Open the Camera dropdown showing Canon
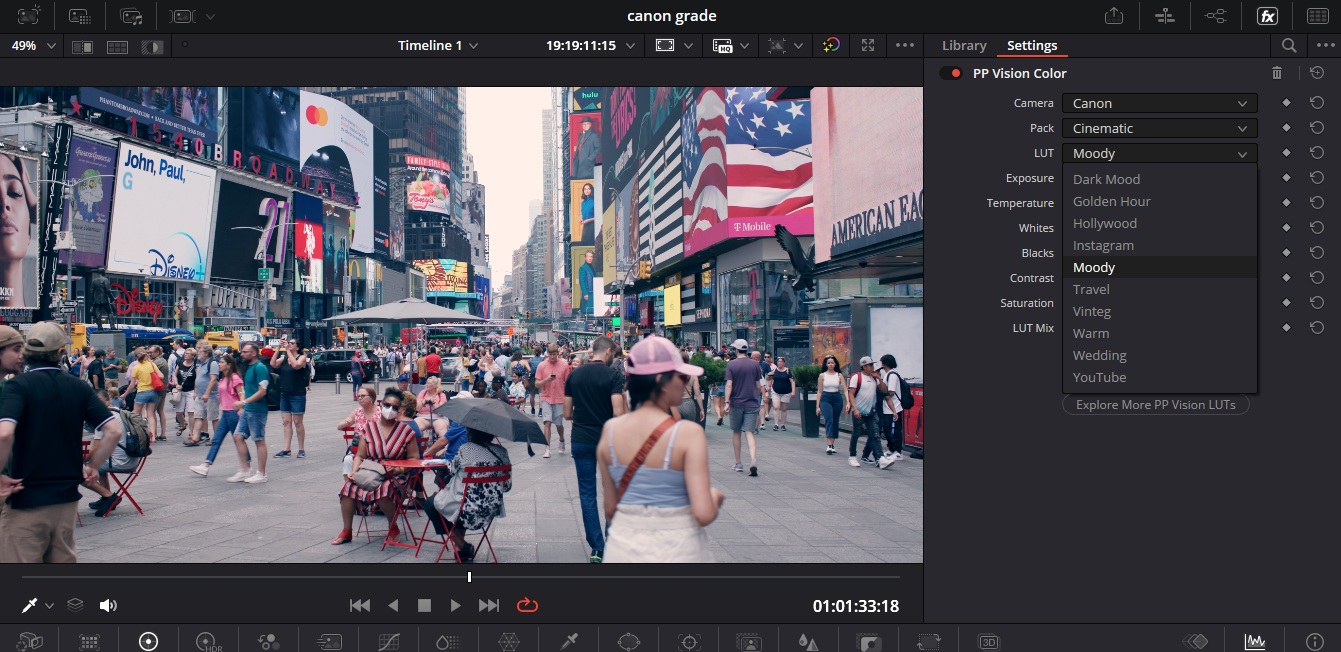 1160,103
